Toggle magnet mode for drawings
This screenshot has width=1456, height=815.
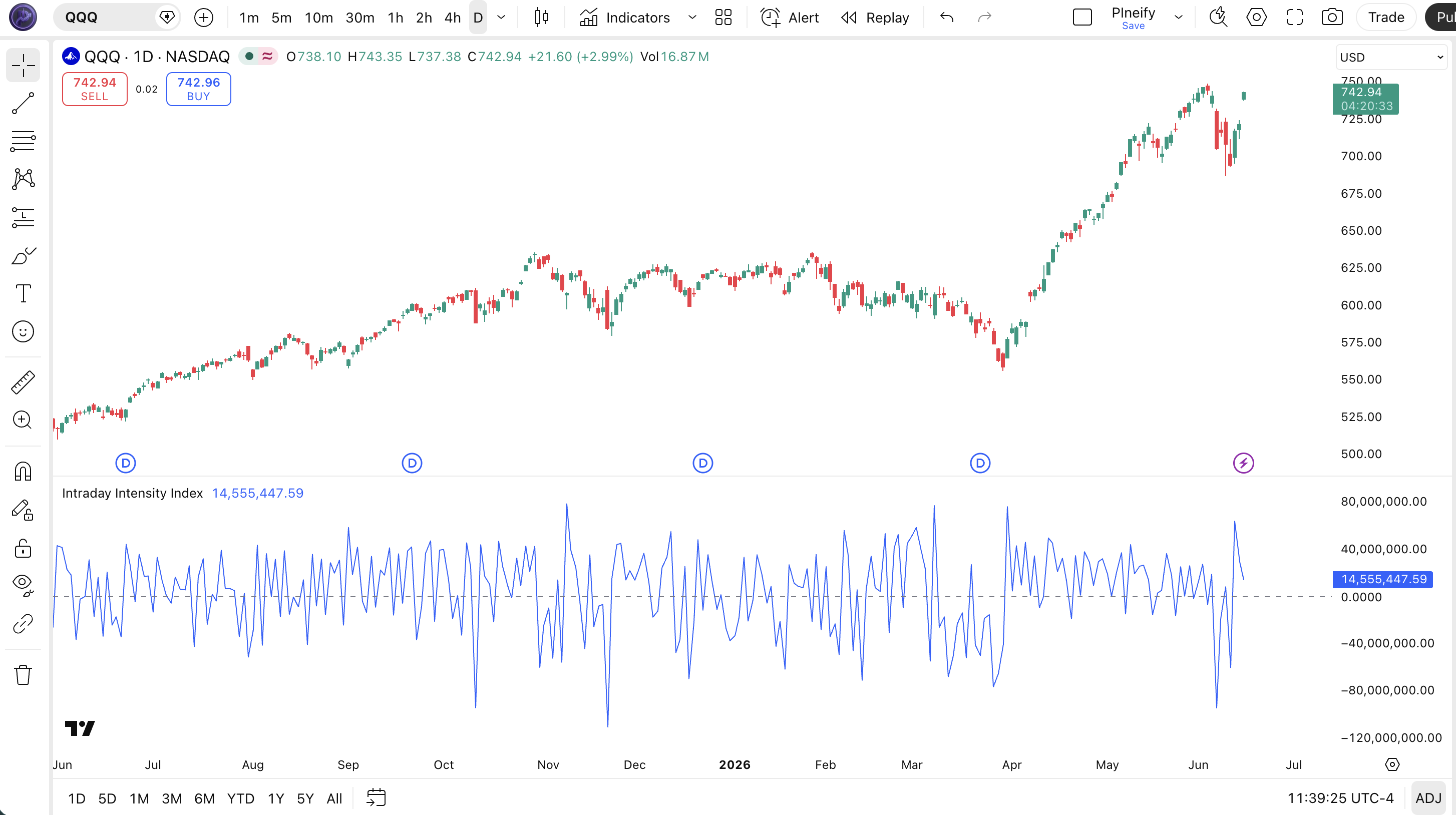click(23, 471)
